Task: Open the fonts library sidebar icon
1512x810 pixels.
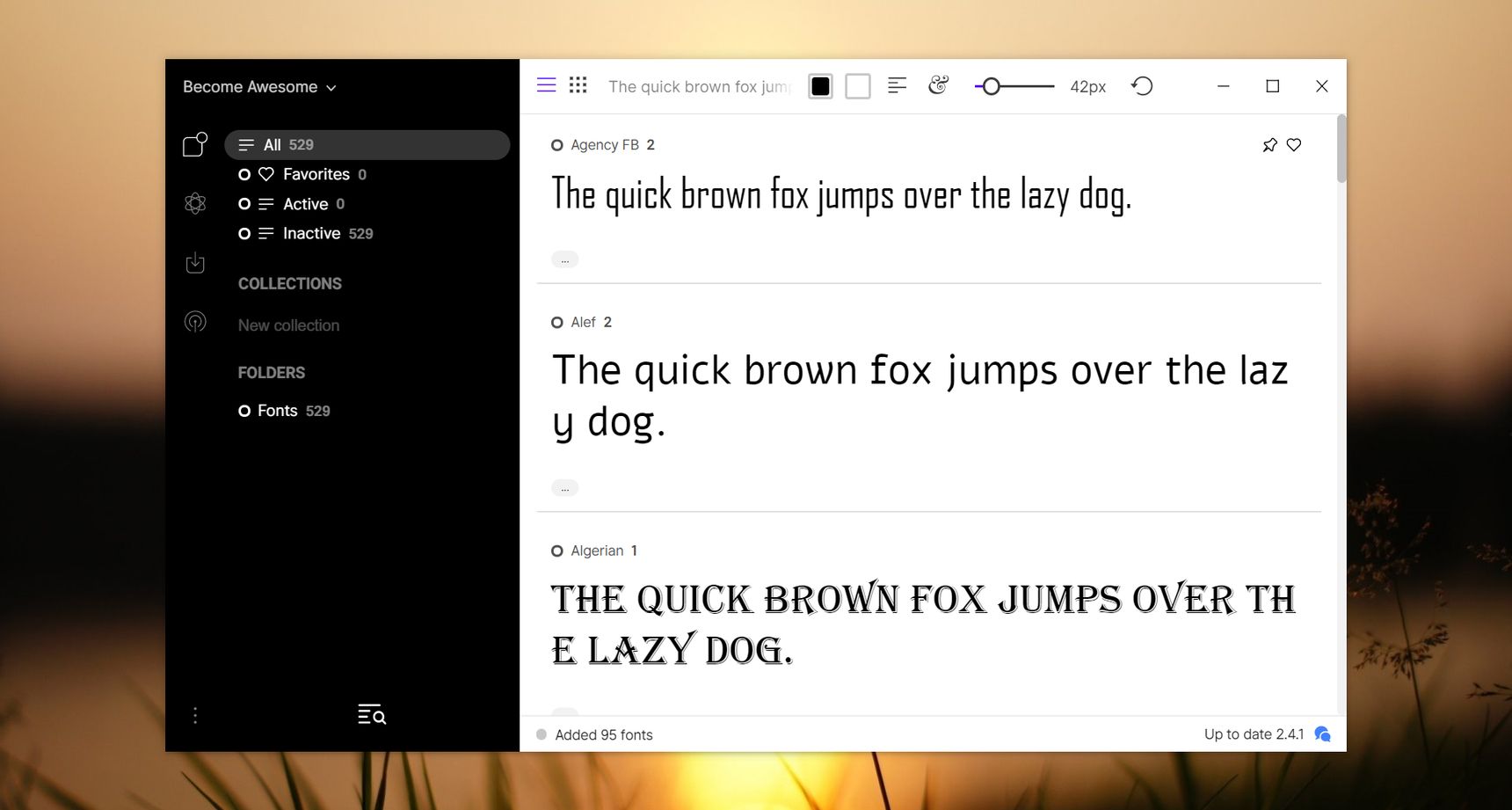Action: pyautogui.click(x=195, y=144)
